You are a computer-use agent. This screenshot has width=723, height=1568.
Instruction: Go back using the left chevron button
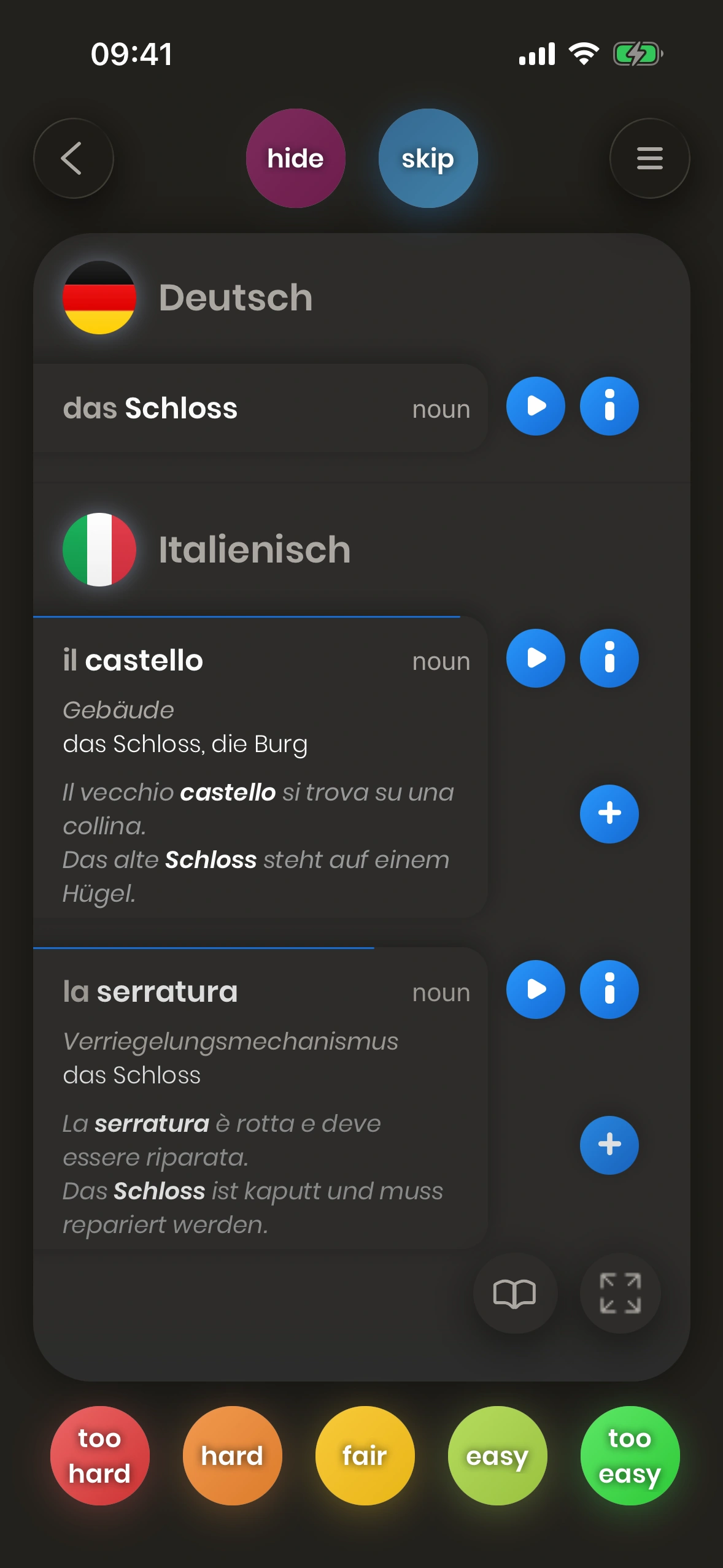[x=73, y=158]
